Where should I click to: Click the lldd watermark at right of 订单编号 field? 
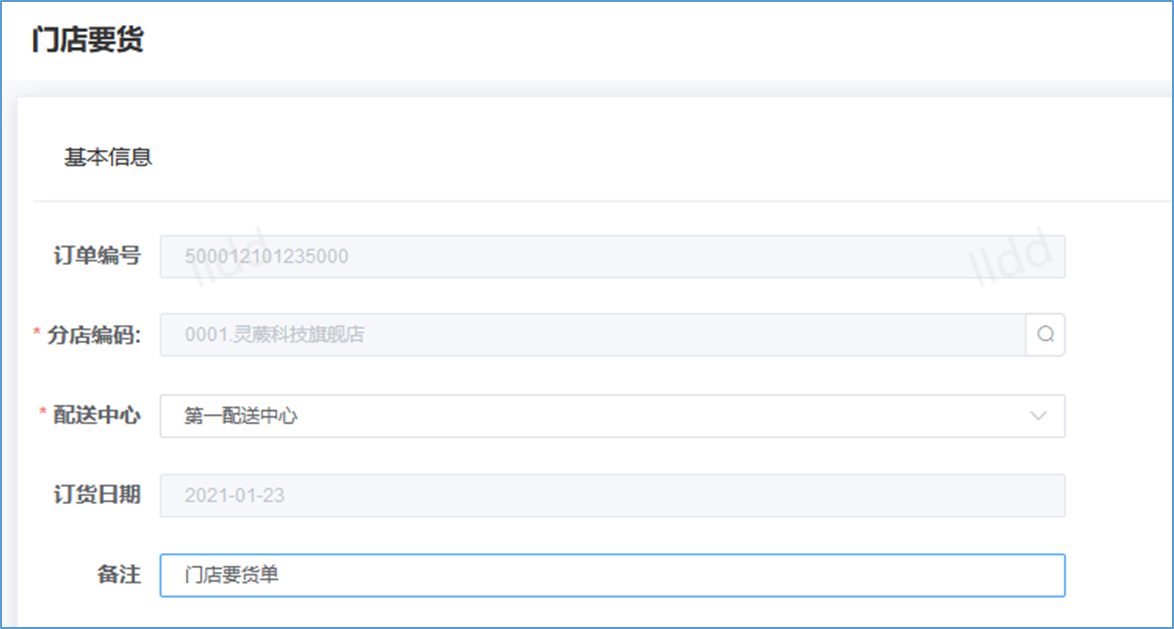point(1012,256)
